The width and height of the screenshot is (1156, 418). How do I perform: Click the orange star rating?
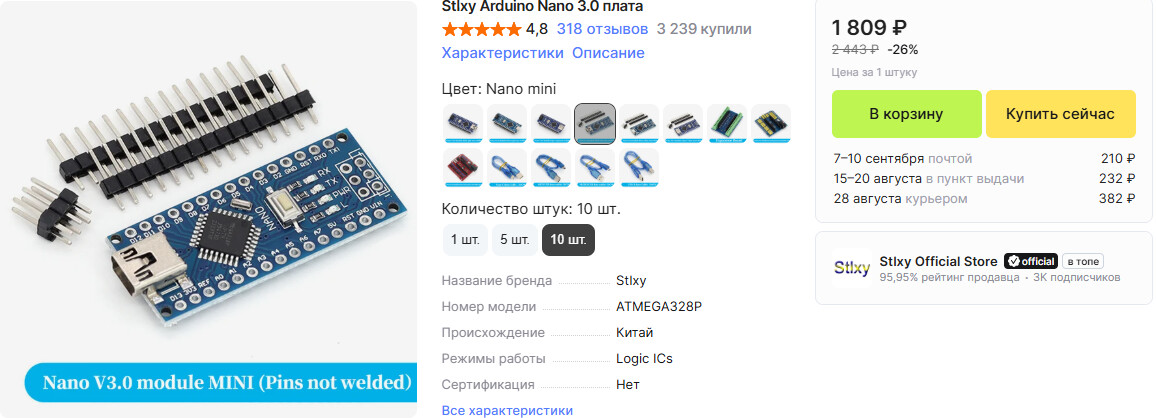click(x=481, y=29)
